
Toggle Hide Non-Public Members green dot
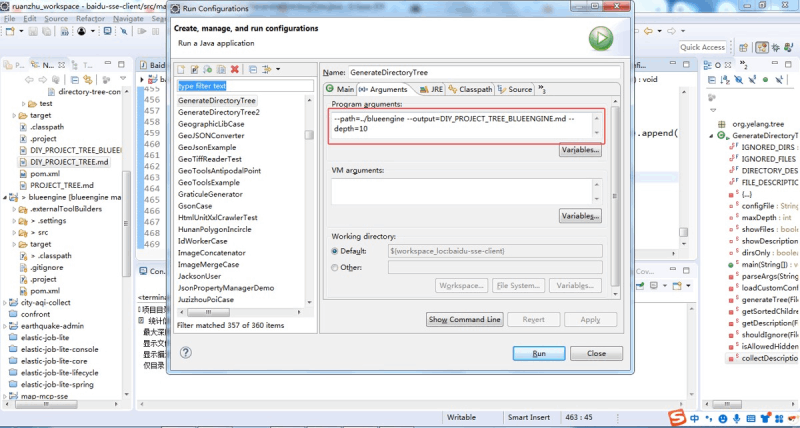tap(765, 80)
